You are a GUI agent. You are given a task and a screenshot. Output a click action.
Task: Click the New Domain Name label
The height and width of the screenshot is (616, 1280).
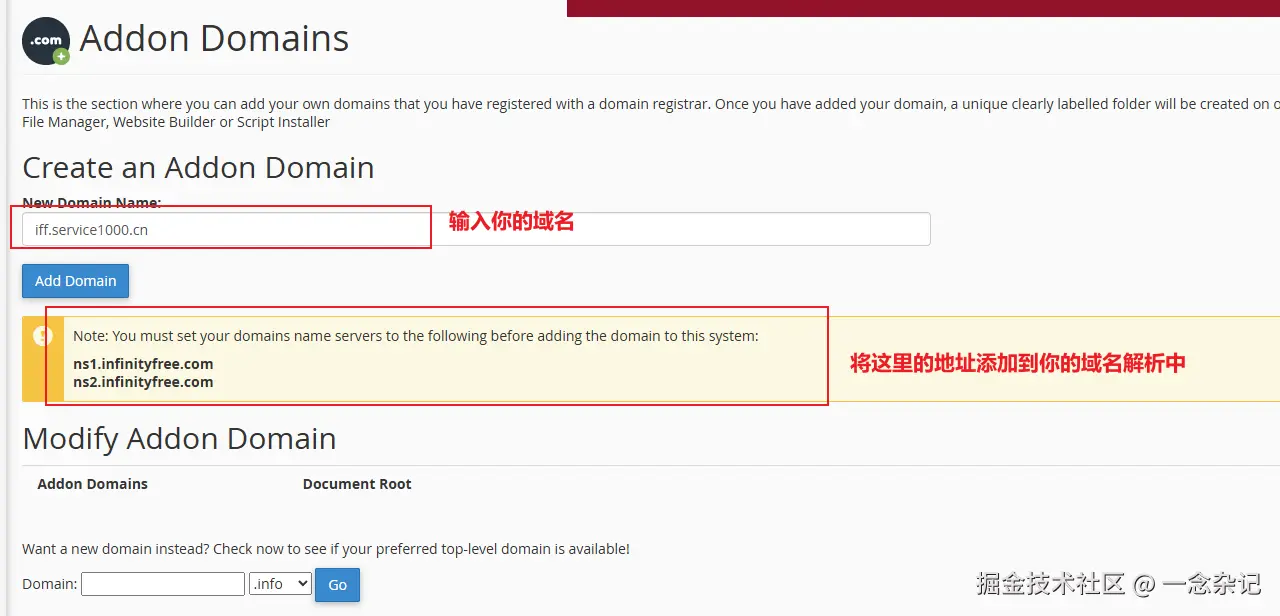92,203
